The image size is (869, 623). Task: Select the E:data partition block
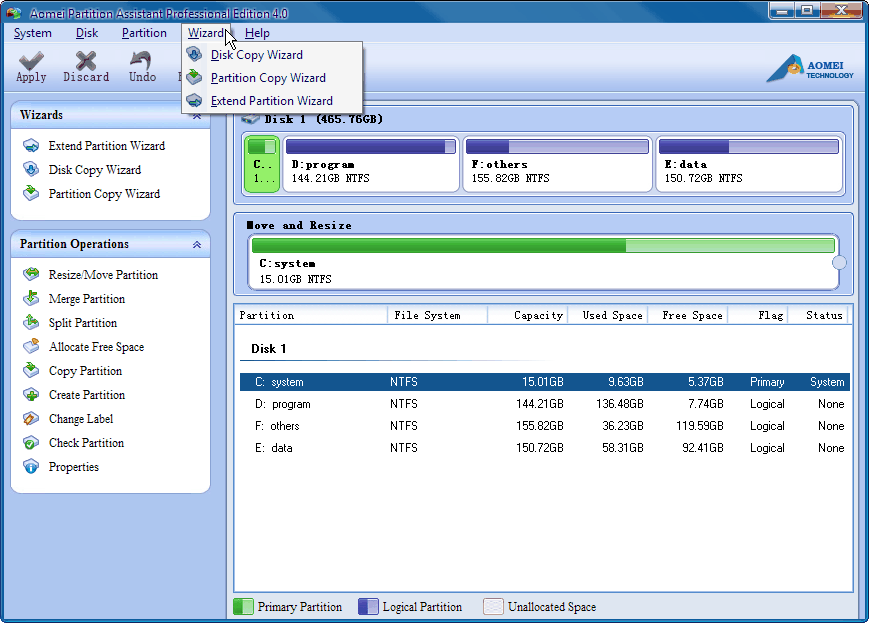click(x=748, y=165)
